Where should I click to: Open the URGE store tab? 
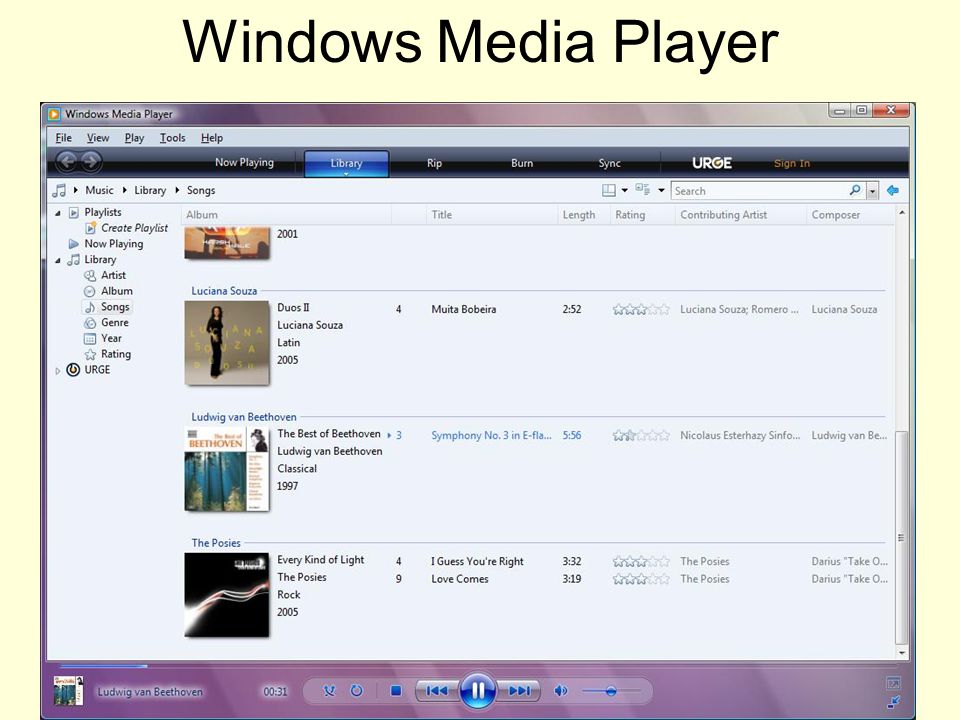coord(712,163)
